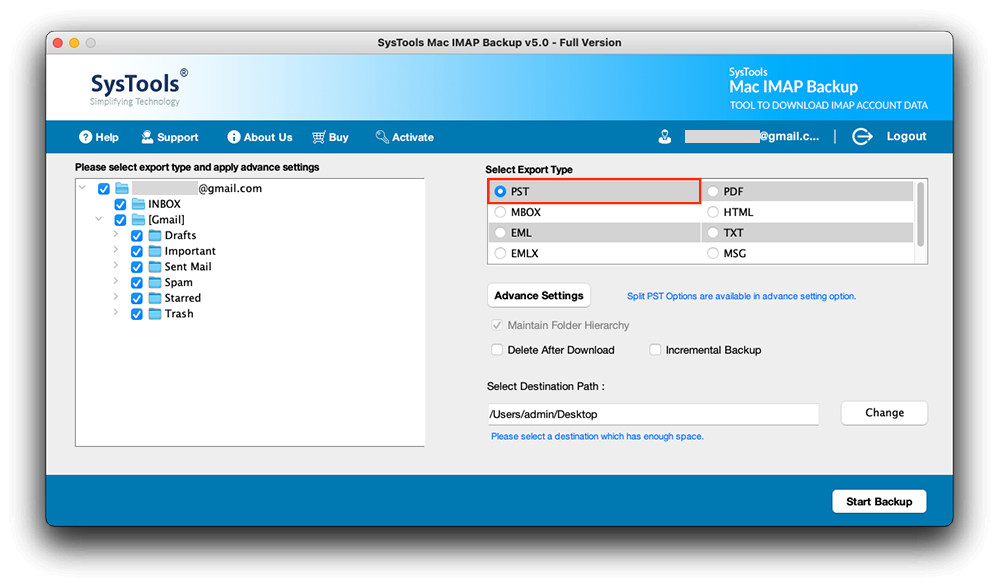Uncheck the Sent Mail checkbox
The height and width of the screenshot is (587, 999).
pos(137,267)
